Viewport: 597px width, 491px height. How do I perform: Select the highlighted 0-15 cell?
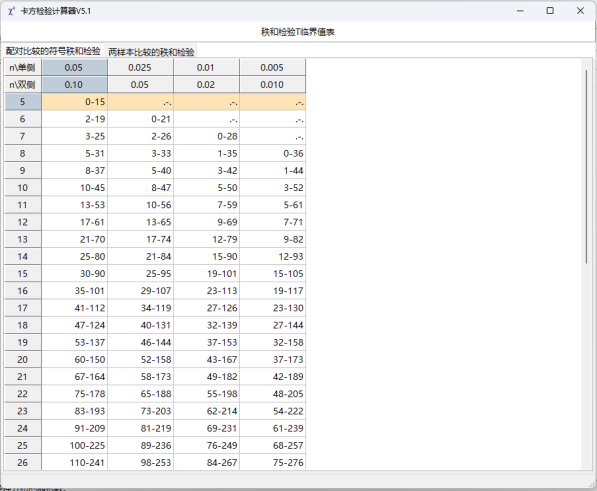[x=74, y=102]
